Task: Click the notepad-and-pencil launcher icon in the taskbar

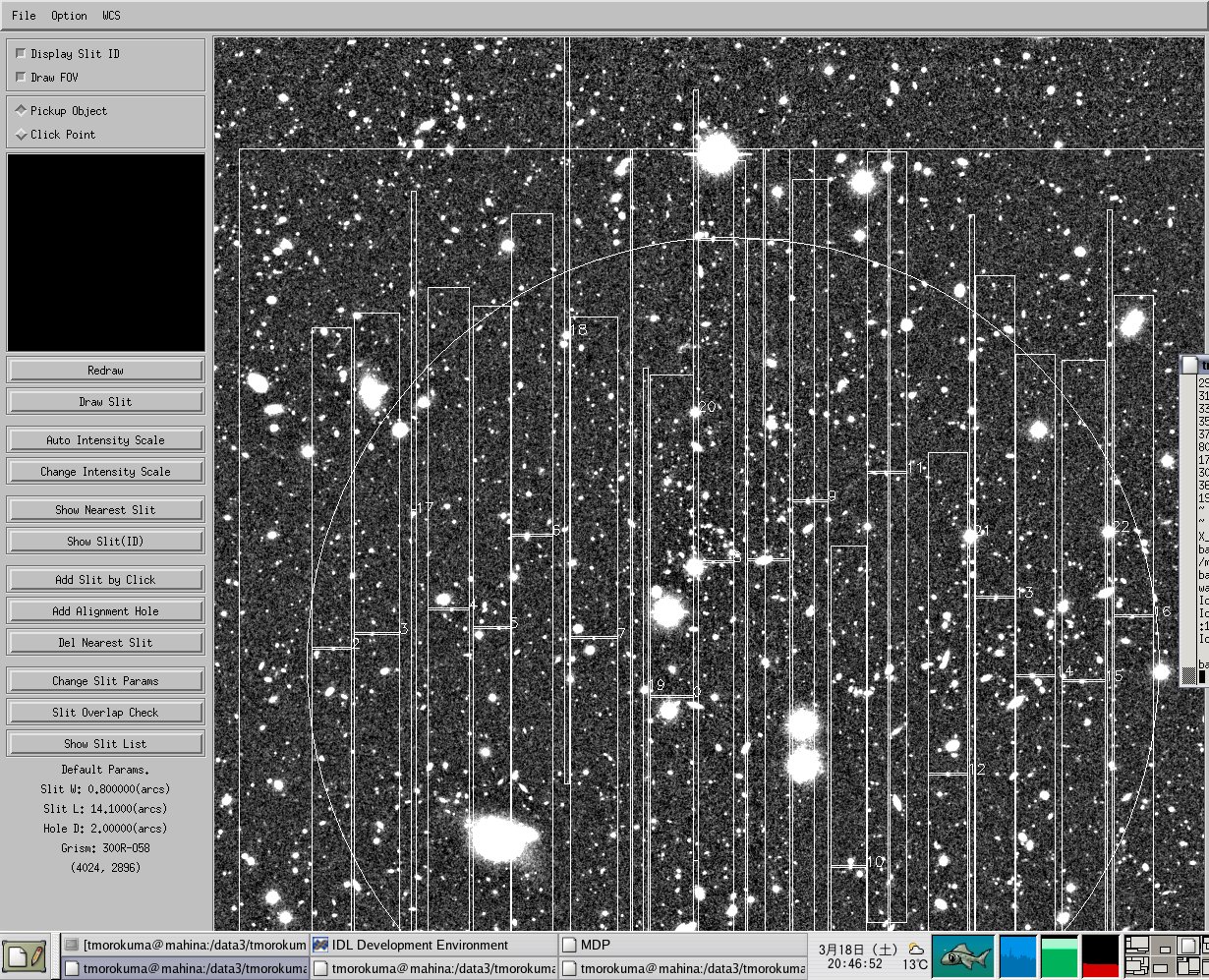Action: coord(25,955)
